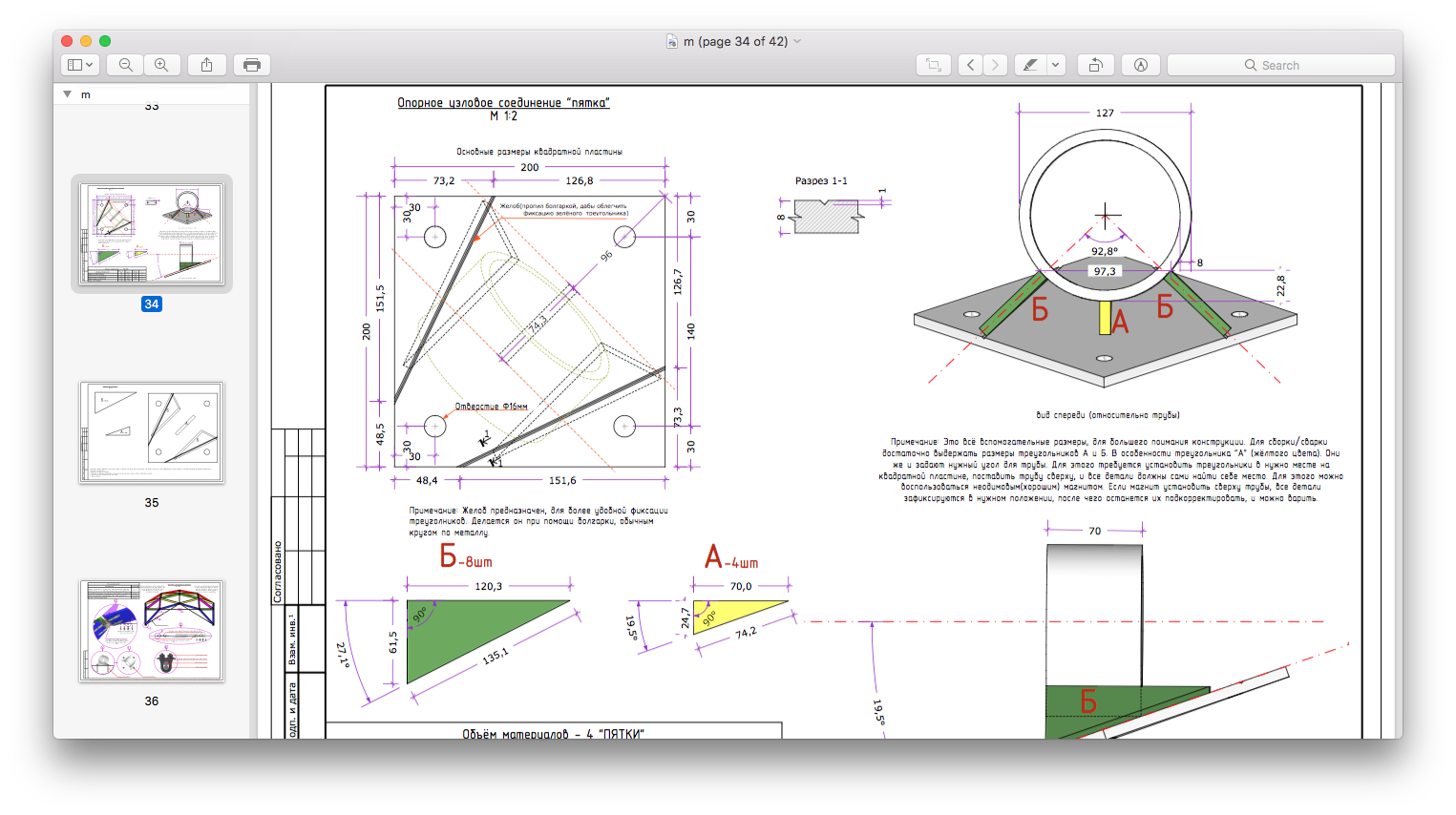Click the Zoom Out magnifier button
The image size is (1456, 815).
click(125, 65)
